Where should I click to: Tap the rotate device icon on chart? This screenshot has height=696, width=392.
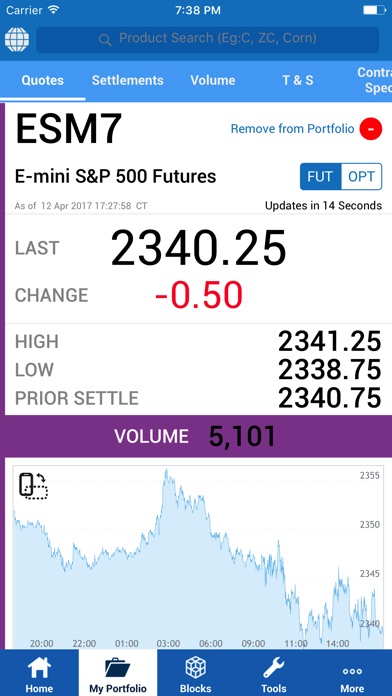[33, 486]
